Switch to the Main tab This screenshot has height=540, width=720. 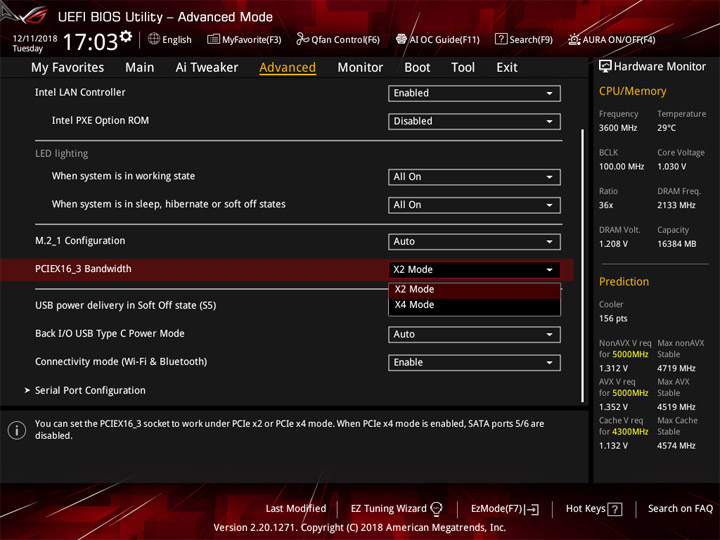click(140, 68)
